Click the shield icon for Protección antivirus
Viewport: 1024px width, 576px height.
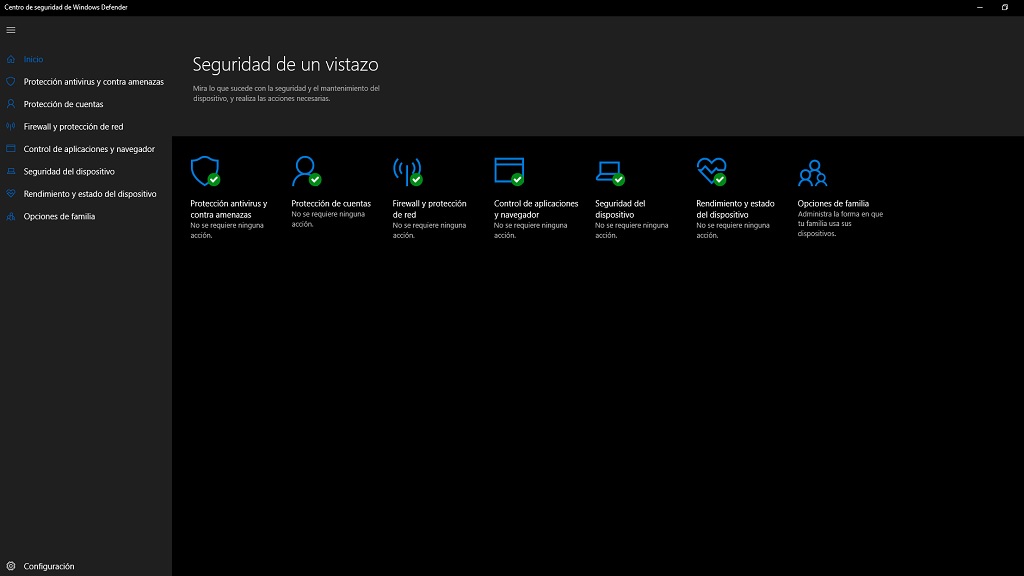204,171
